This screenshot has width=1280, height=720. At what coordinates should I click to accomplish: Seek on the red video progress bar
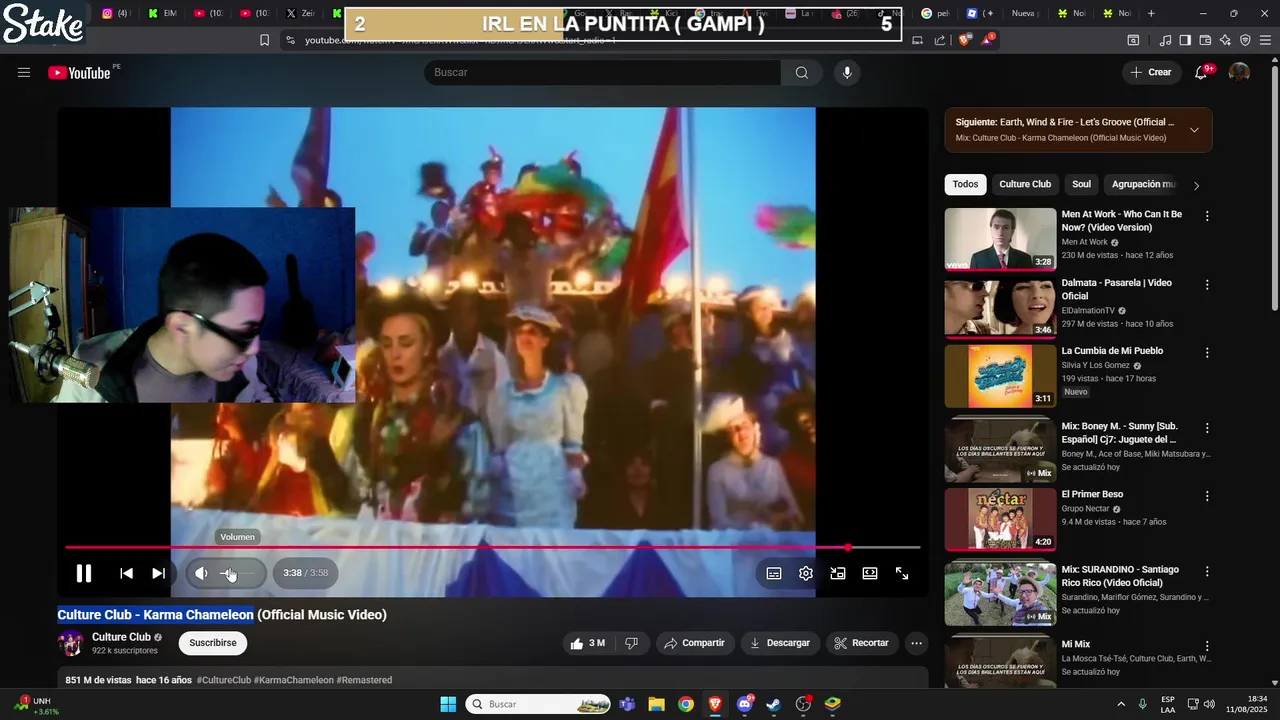coord(493,547)
